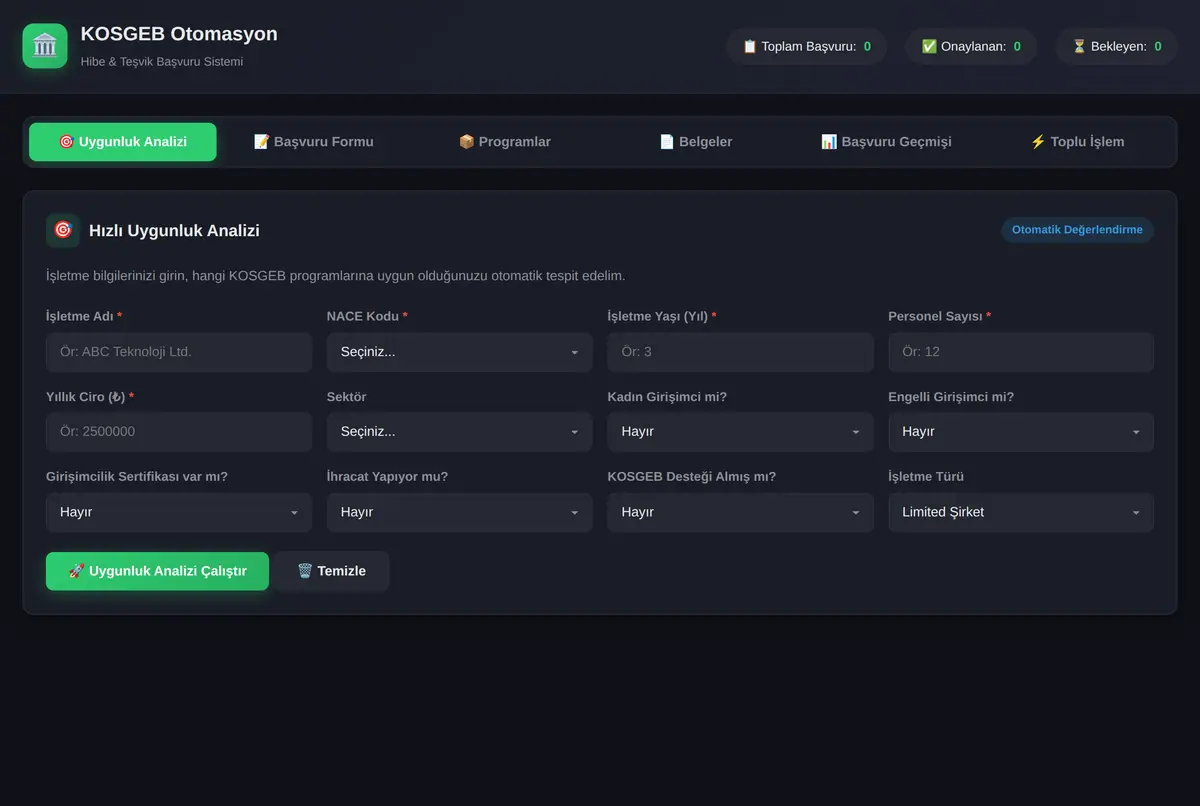Switch to the Başvuru Formu tab
This screenshot has height=806, width=1200.
pos(314,142)
